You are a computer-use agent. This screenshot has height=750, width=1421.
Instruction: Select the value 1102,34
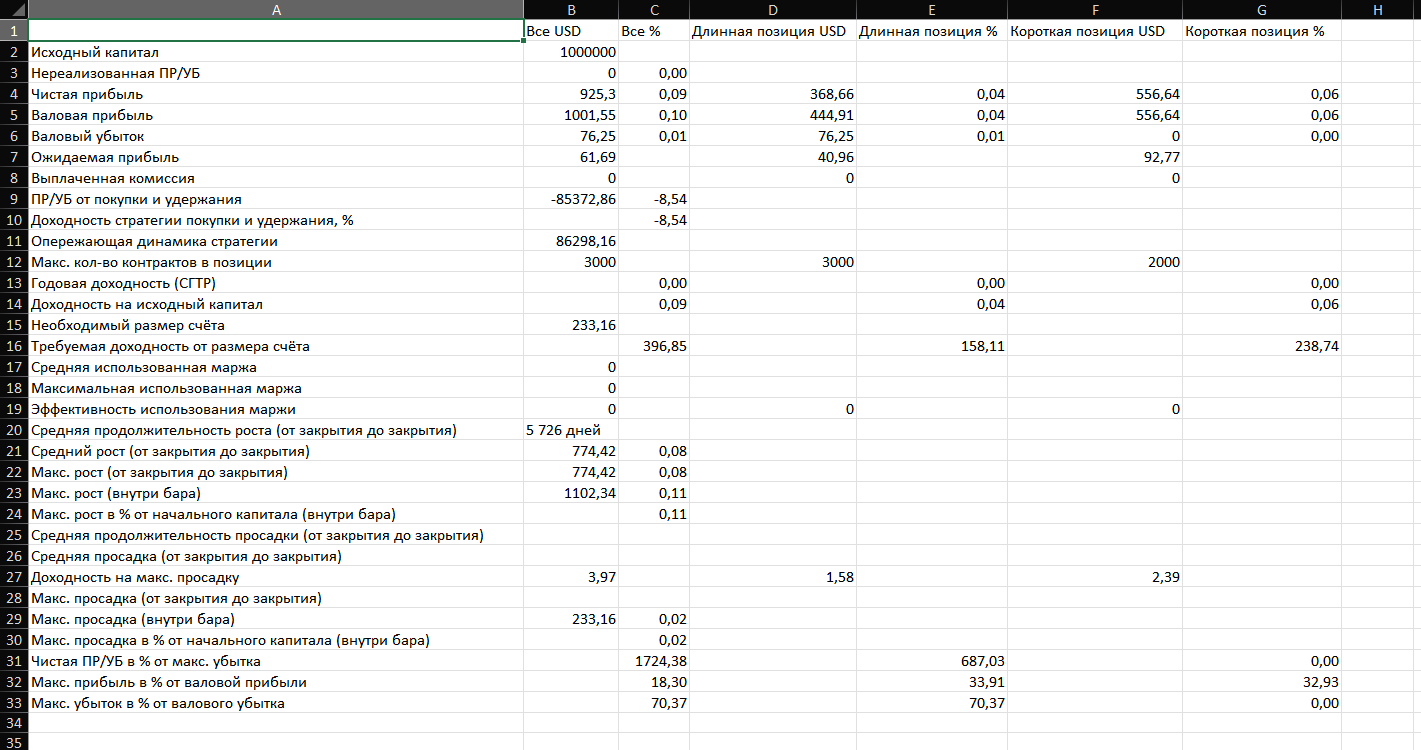(571, 493)
